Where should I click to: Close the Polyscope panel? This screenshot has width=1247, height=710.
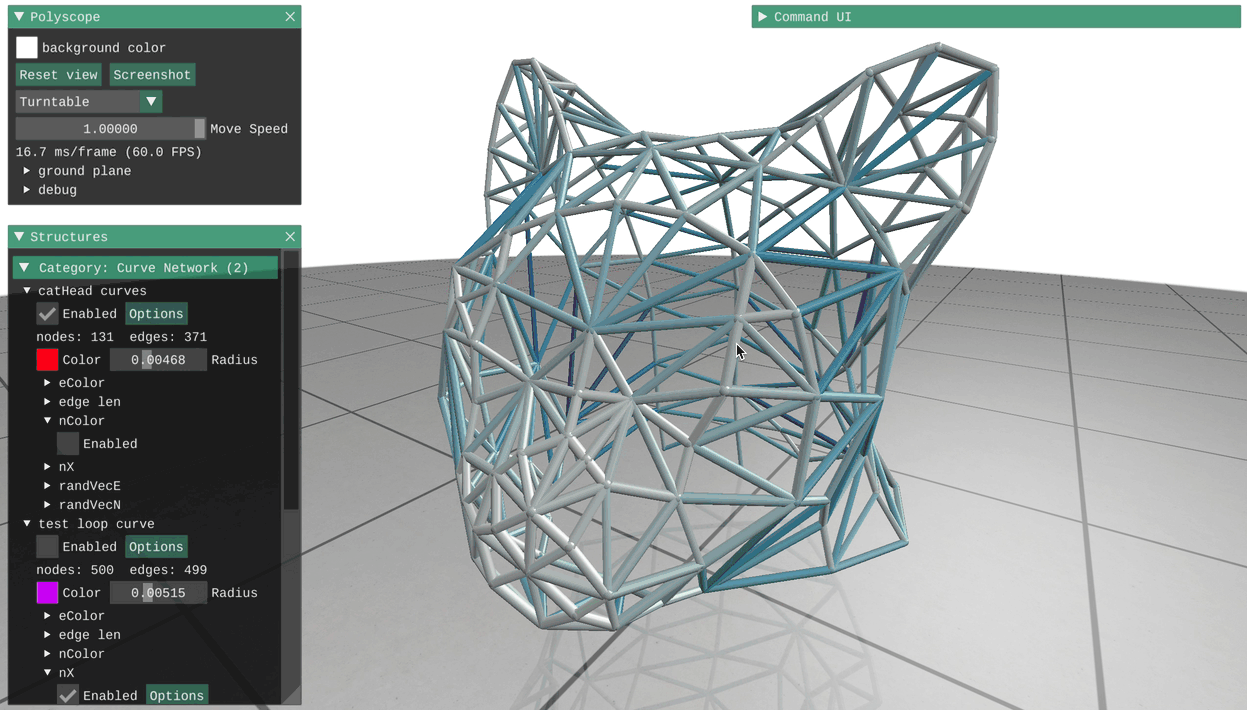point(290,17)
